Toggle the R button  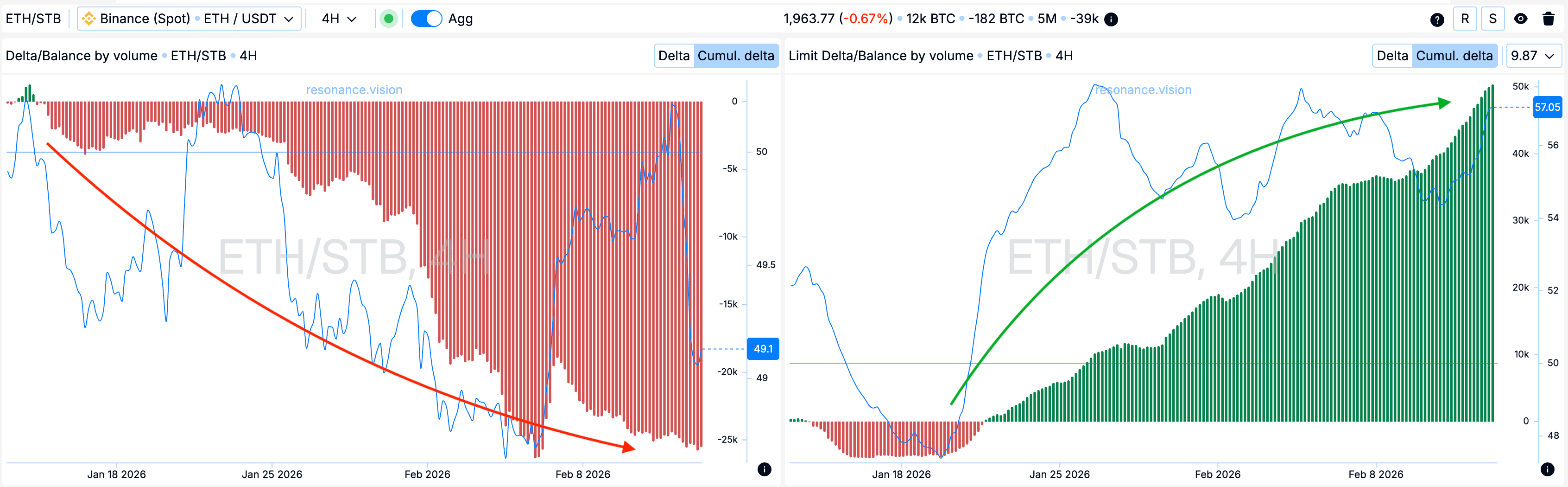click(1465, 19)
